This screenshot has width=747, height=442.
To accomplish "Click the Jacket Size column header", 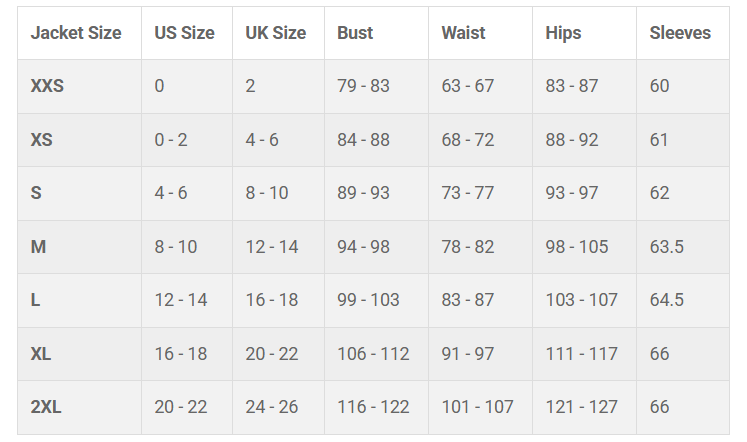I will coord(76,33).
